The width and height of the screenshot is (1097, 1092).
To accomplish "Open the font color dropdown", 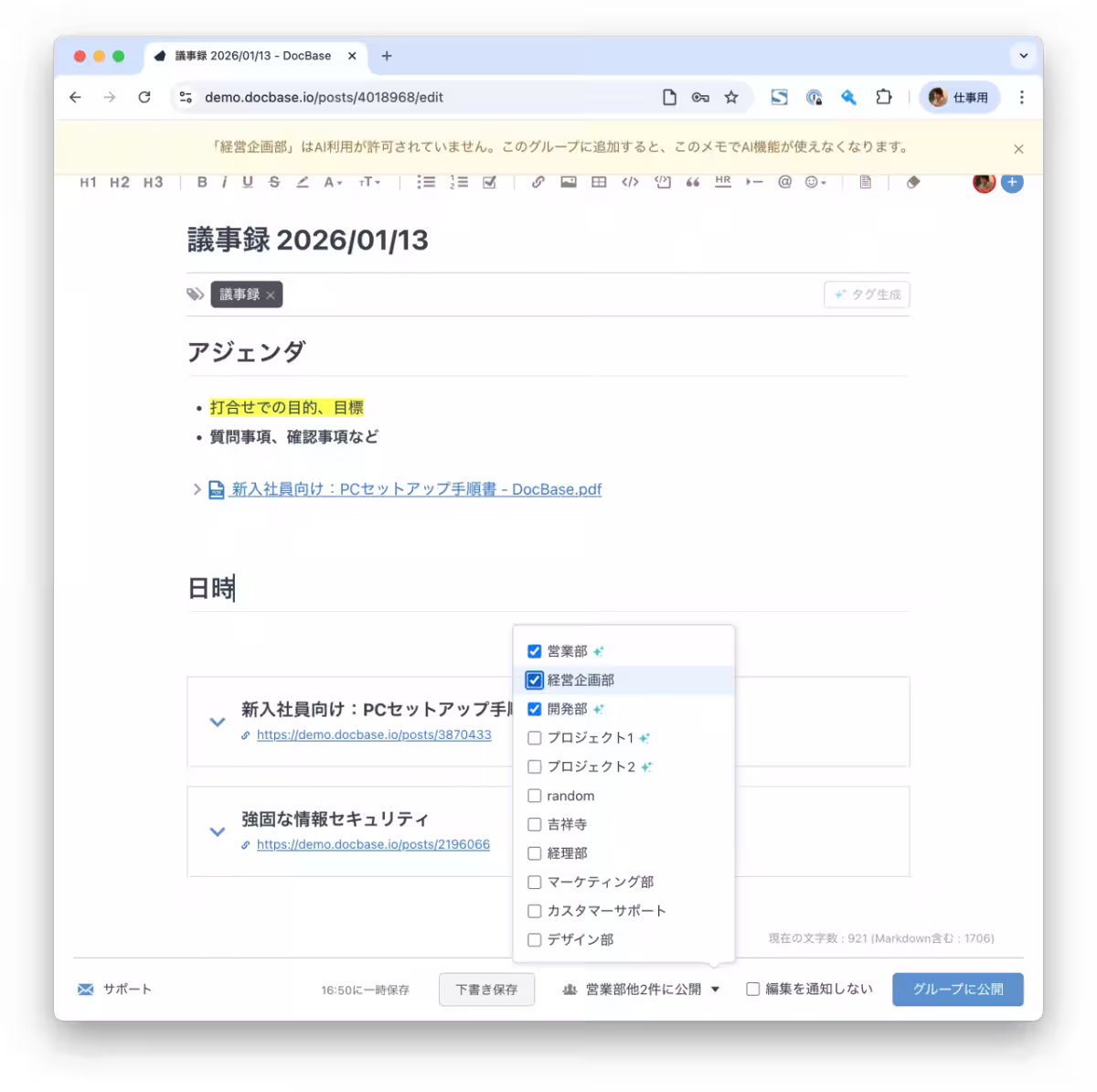I will [333, 182].
